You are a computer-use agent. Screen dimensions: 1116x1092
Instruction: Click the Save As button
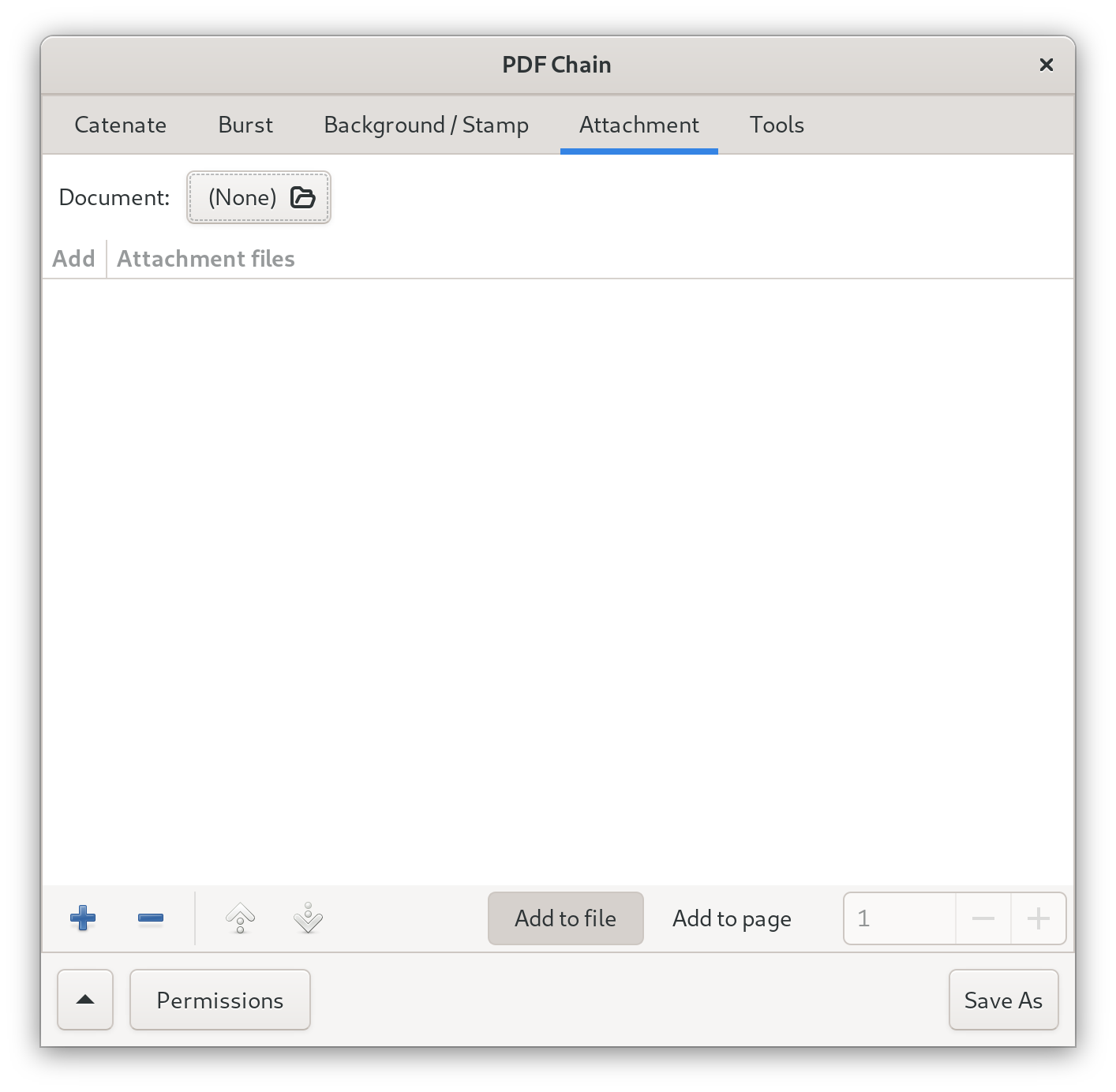[1004, 1000]
